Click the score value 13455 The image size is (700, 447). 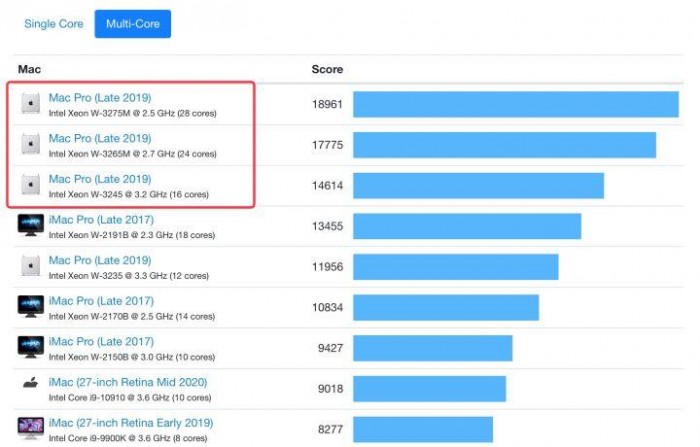(x=327, y=226)
